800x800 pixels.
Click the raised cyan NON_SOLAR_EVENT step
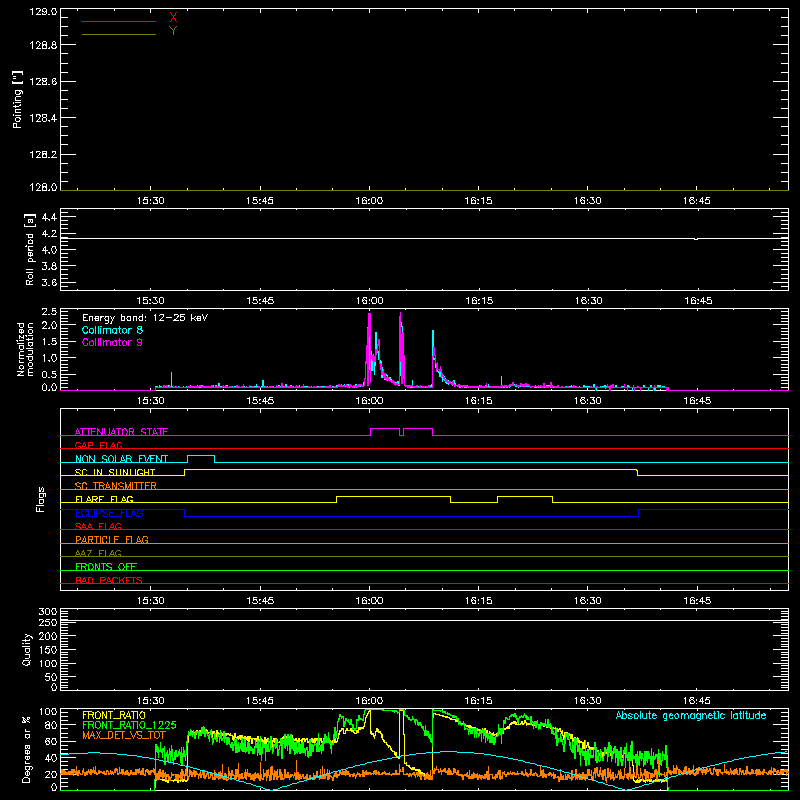tap(201, 456)
